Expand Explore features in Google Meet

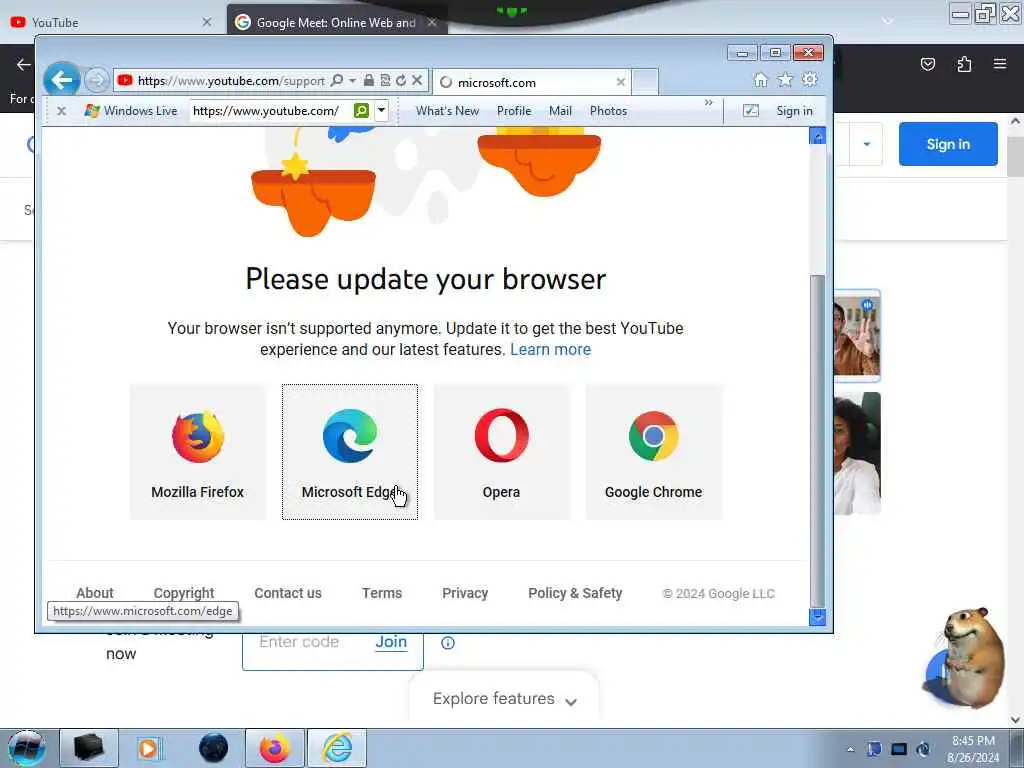point(504,699)
